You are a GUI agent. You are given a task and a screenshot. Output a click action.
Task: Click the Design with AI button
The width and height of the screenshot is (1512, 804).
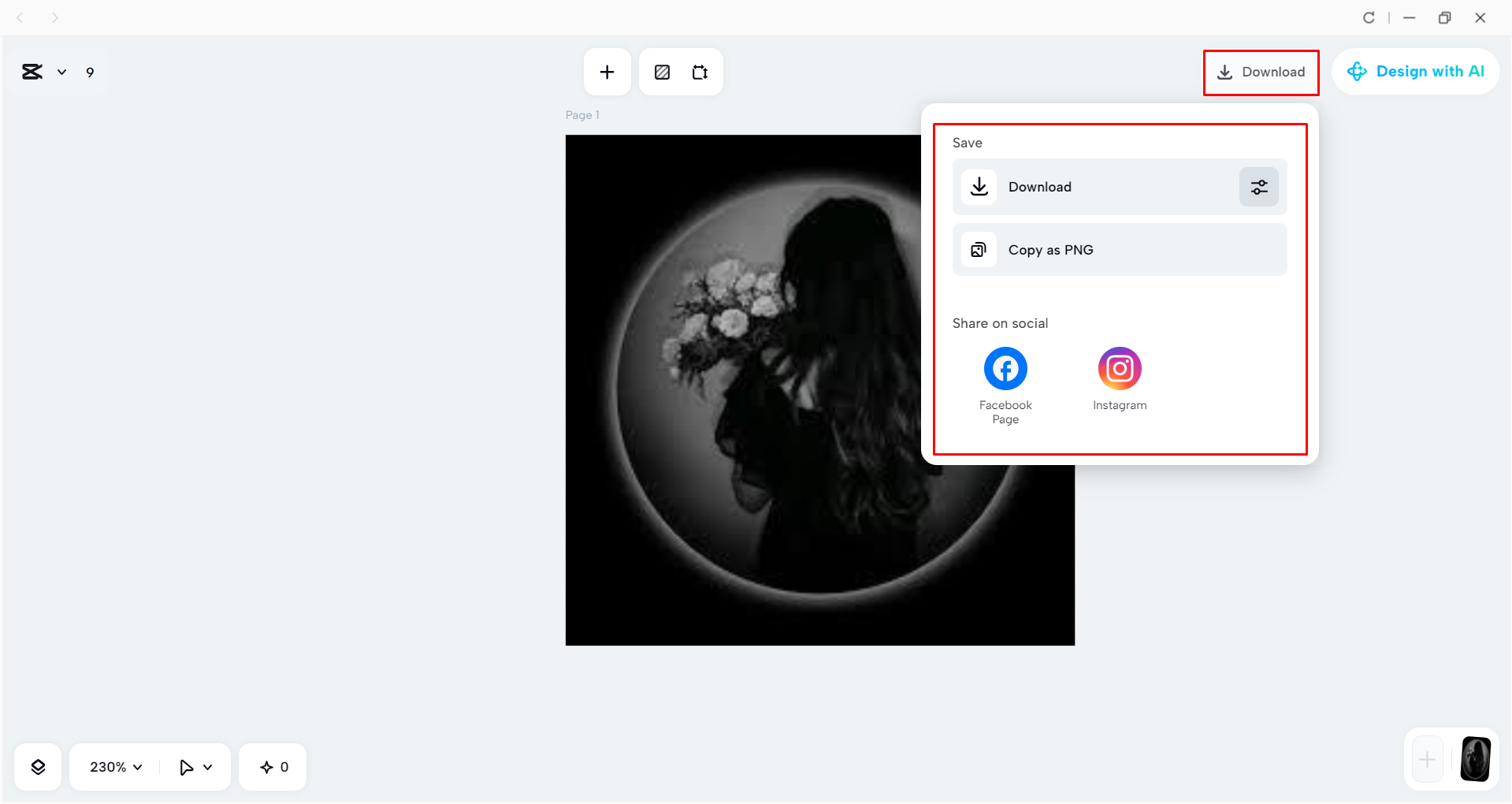coord(1416,71)
